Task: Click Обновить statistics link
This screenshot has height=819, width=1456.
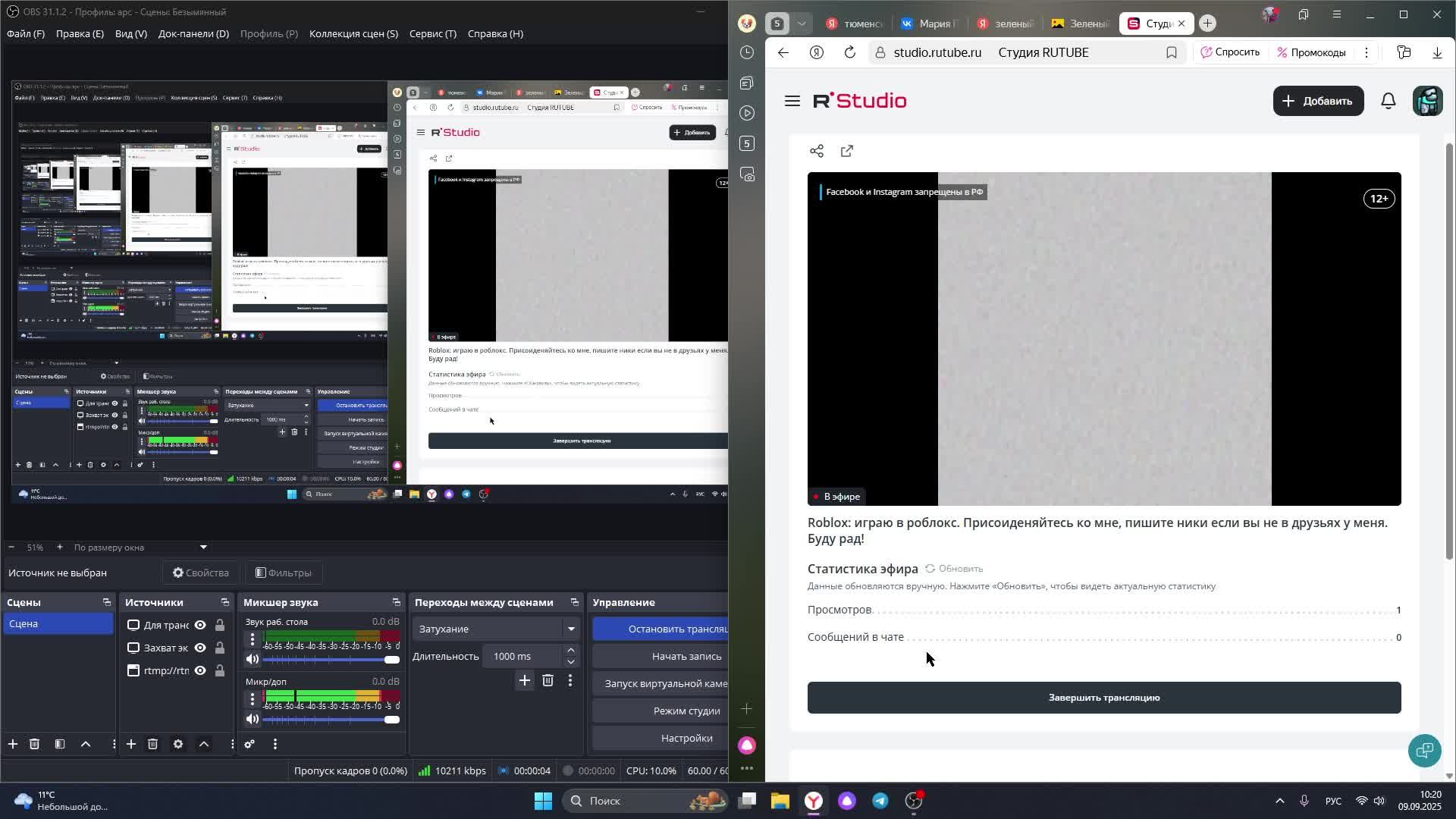Action: click(954, 569)
